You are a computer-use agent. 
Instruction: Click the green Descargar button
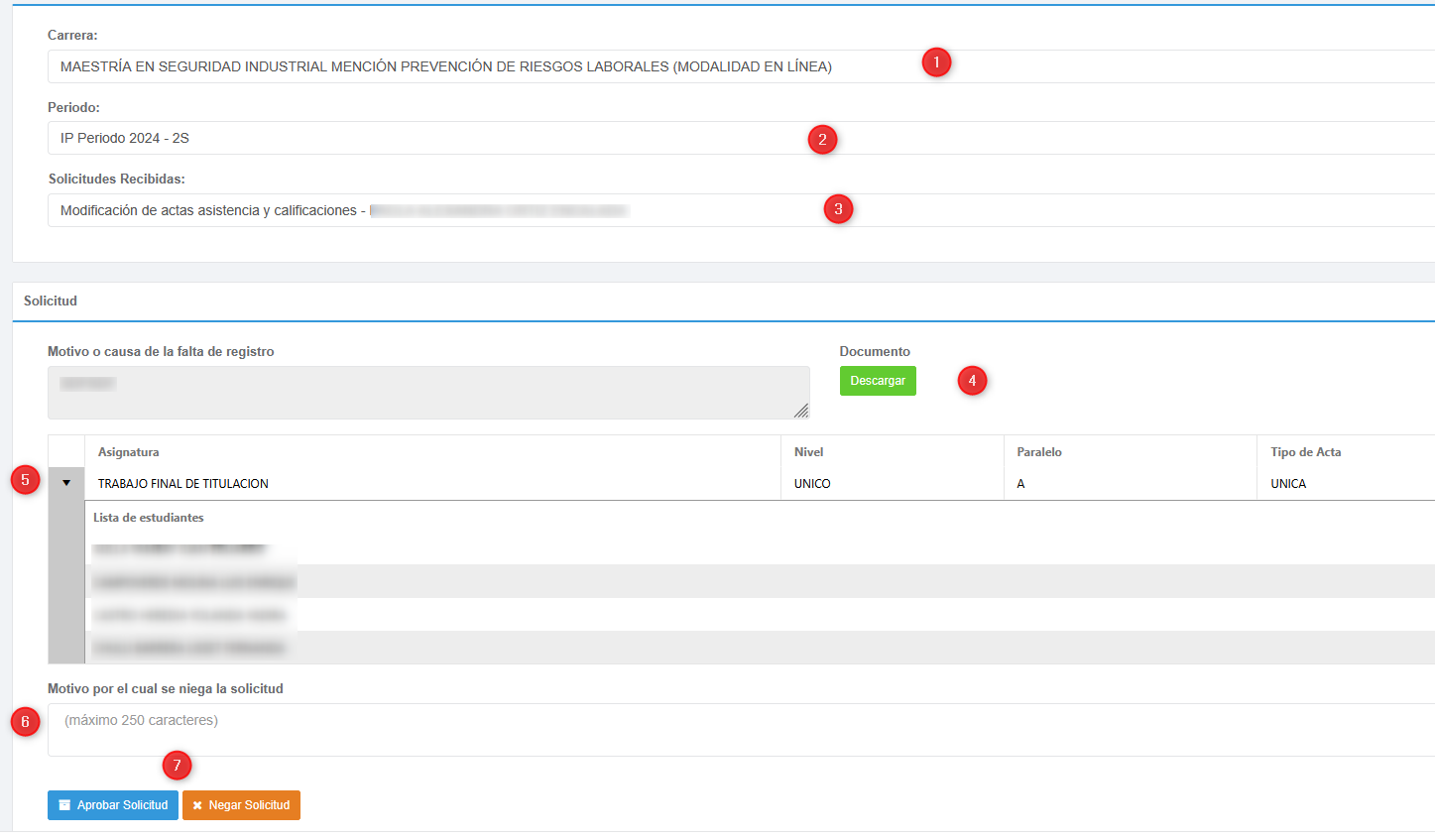[x=878, y=381]
